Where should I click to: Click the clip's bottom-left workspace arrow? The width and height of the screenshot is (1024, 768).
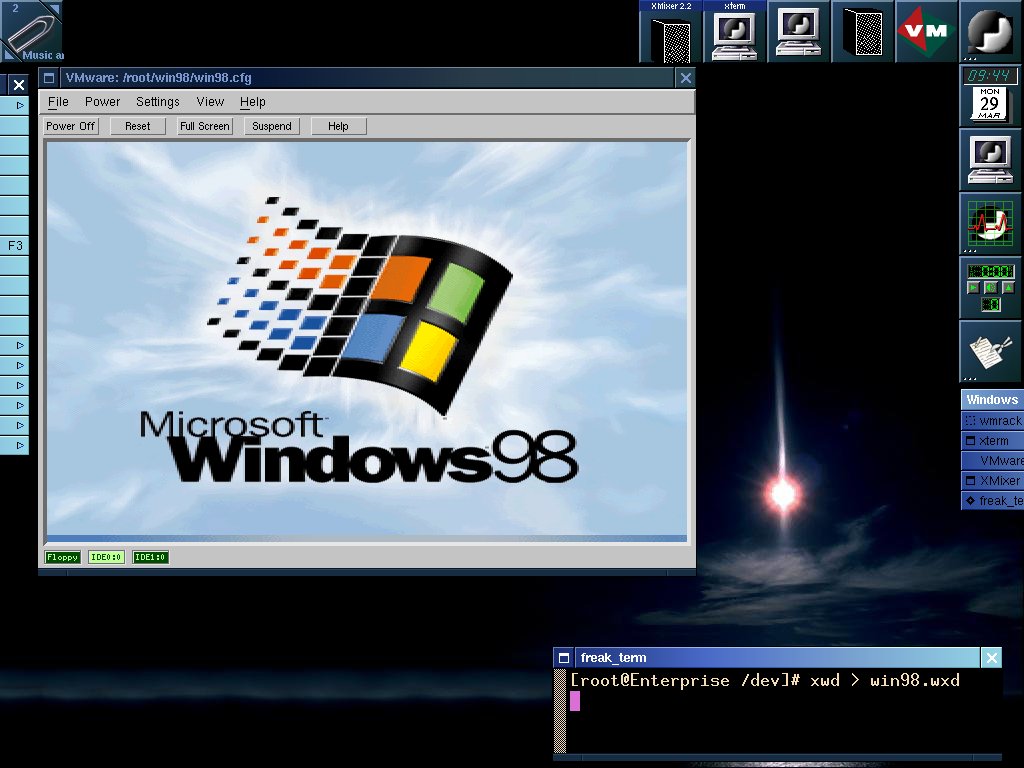click(x=7, y=55)
